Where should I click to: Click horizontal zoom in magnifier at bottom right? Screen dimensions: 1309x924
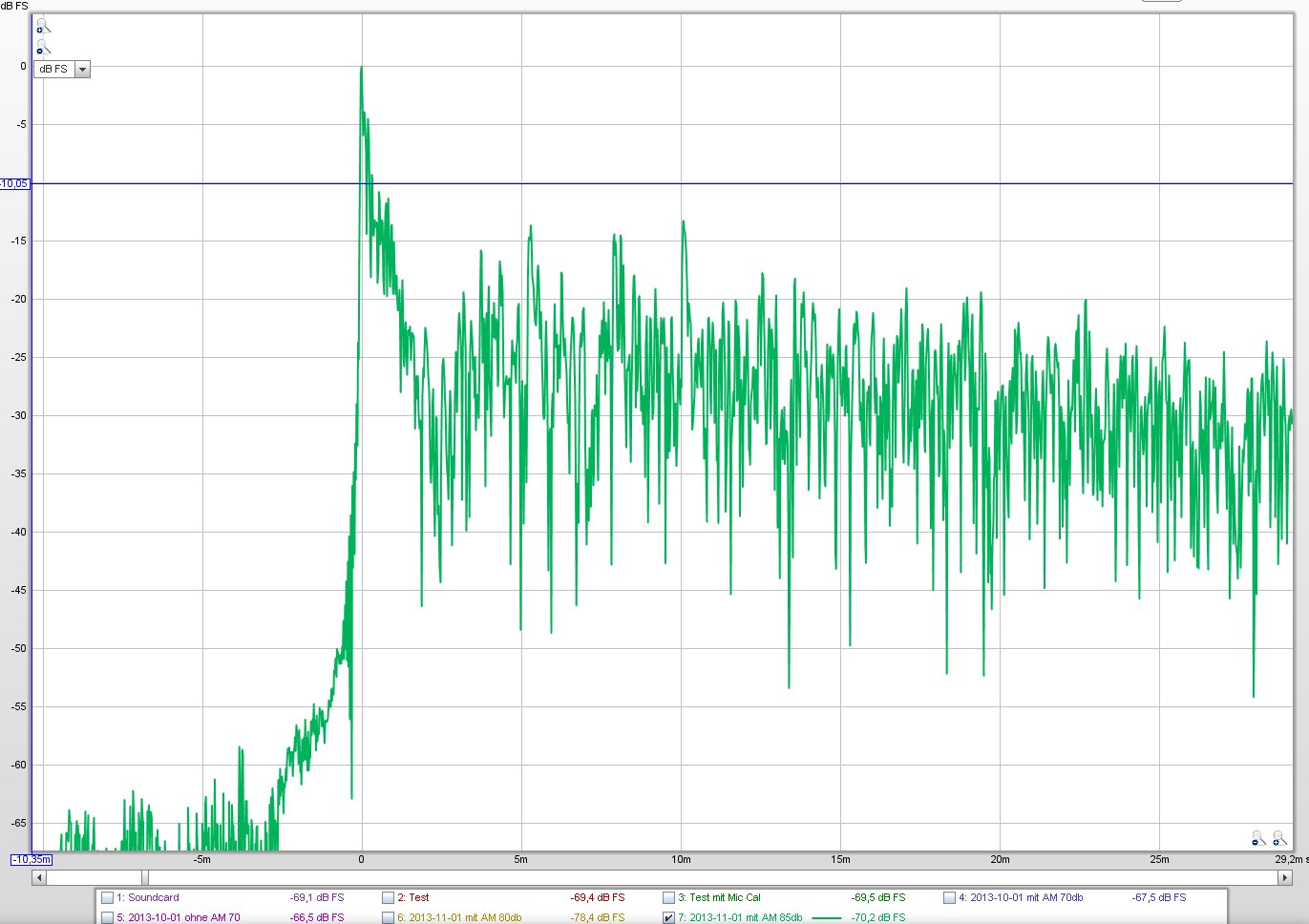[1279, 838]
